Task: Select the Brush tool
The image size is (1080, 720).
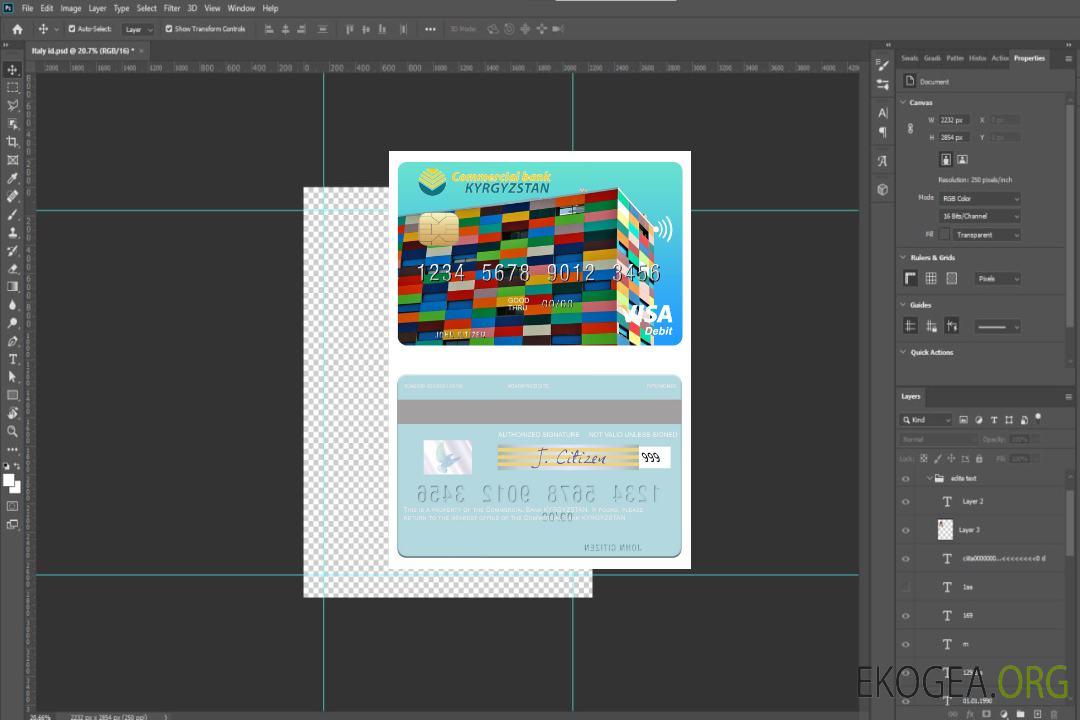Action: pyautogui.click(x=12, y=214)
